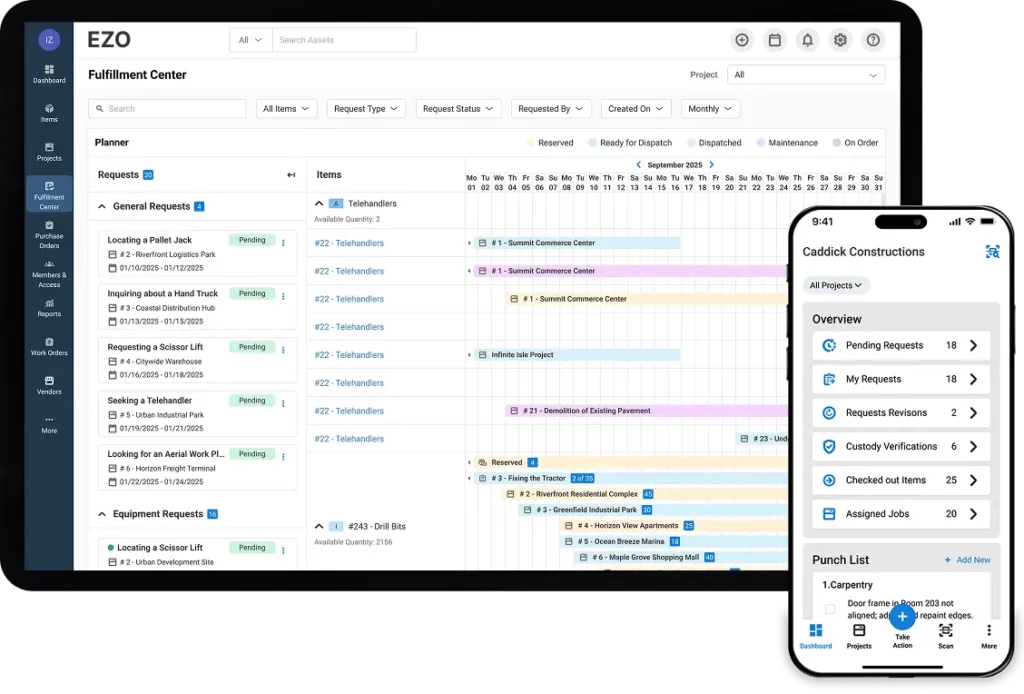Click the add plus icon in header
1024x694 pixels.
[x=741, y=40]
